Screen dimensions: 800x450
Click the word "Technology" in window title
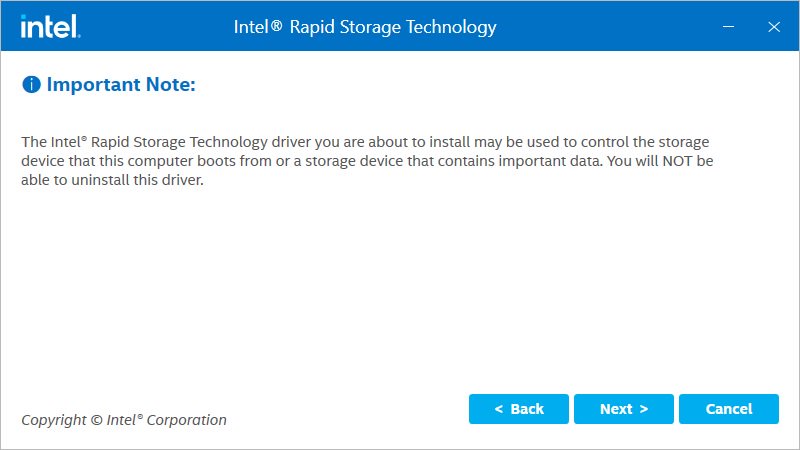458,27
